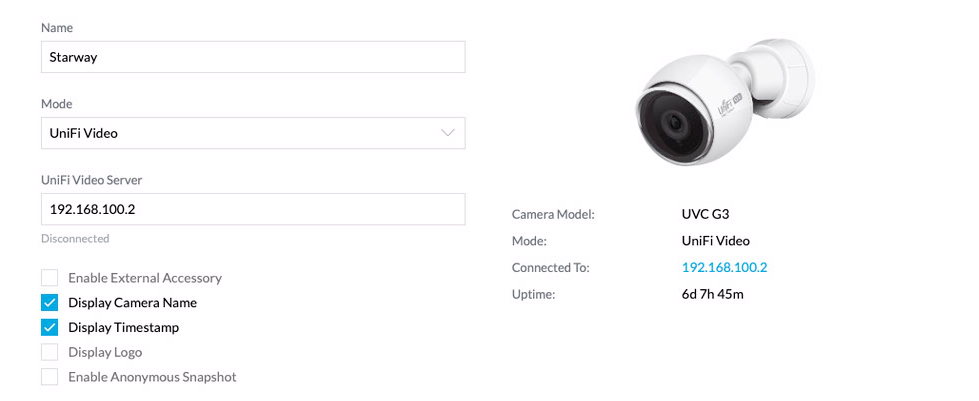979x401 pixels.
Task: Enable the External Accessory checkbox
Action: 49,278
